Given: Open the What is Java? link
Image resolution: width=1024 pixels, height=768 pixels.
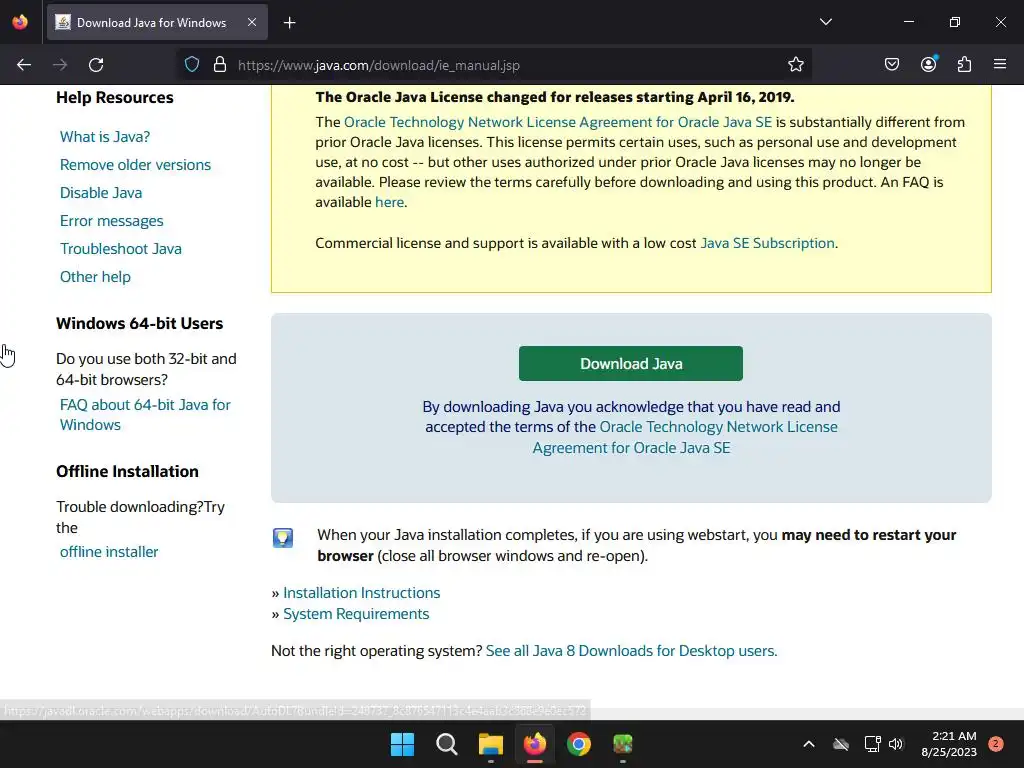Looking at the screenshot, I should (105, 136).
